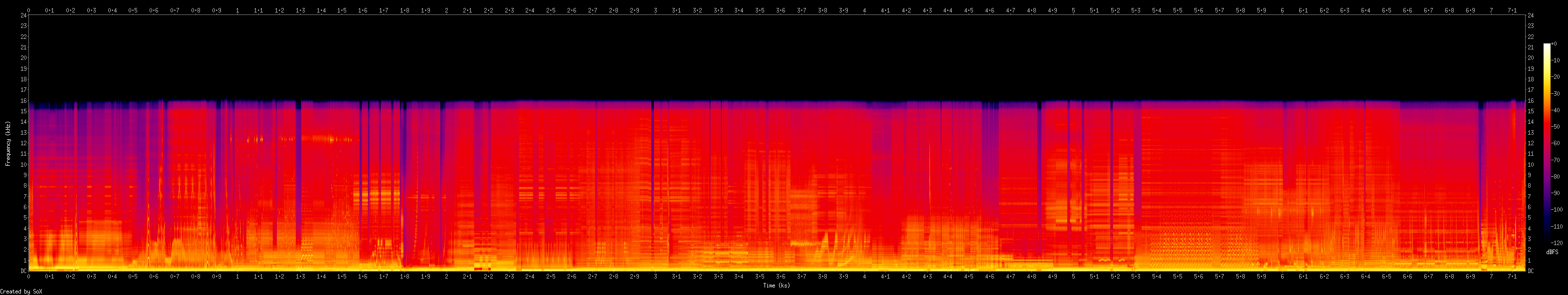Click the "Frequency (kHz)" axis title
Viewport: 1568px width, 295px height.
(8, 143)
